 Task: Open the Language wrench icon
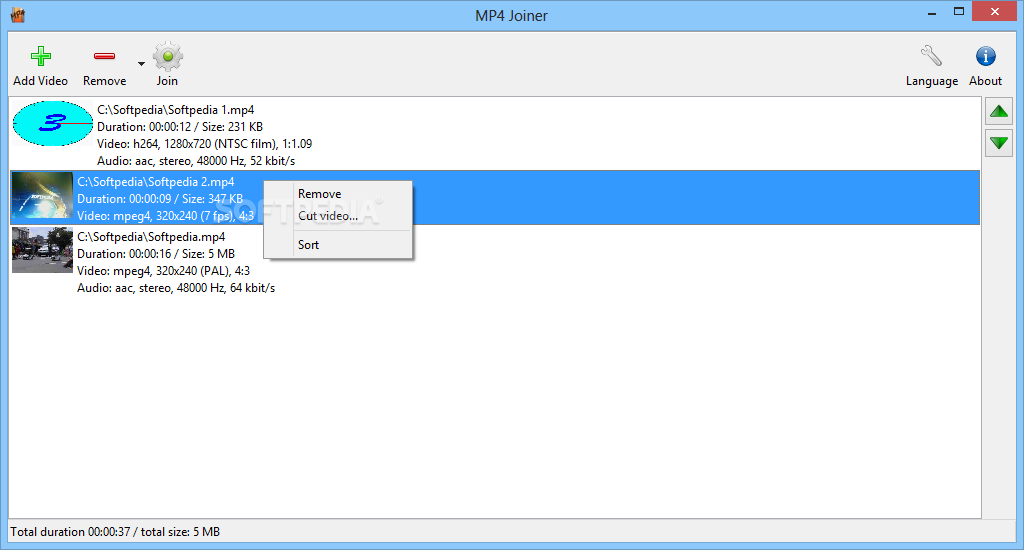(x=931, y=56)
